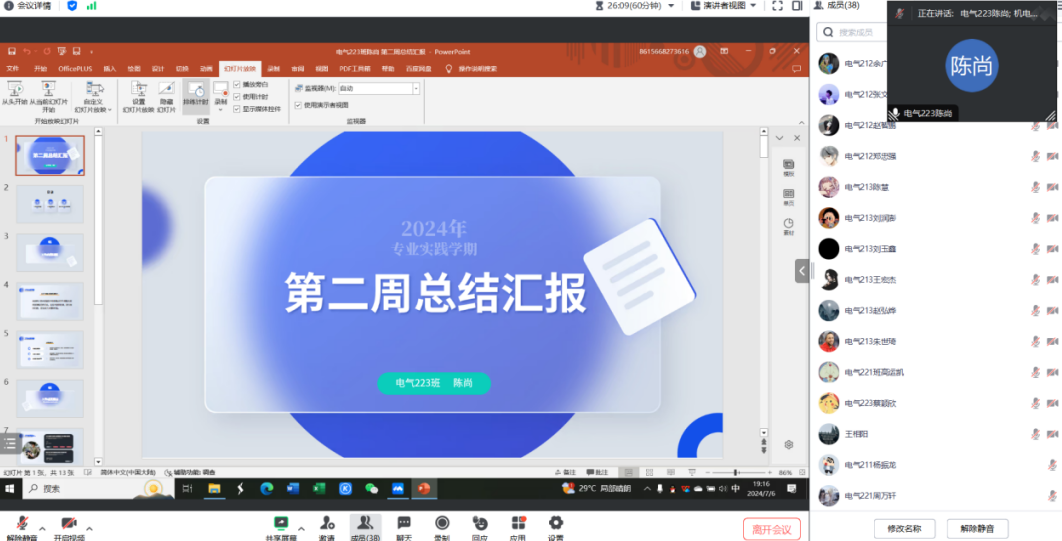
Task: Click the 共享屏幕 share screen icon
Action: coord(281,522)
